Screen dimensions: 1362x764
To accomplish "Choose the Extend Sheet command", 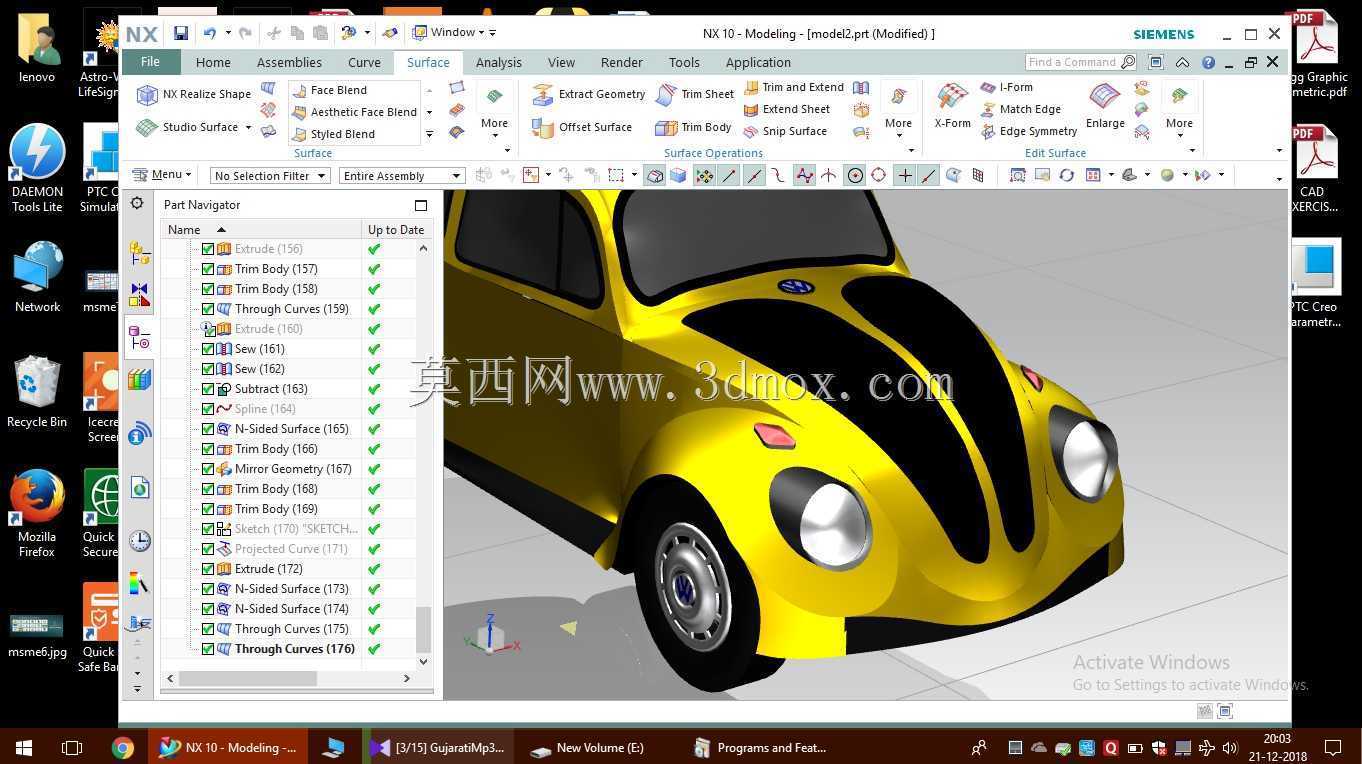I will [x=787, y=109].
